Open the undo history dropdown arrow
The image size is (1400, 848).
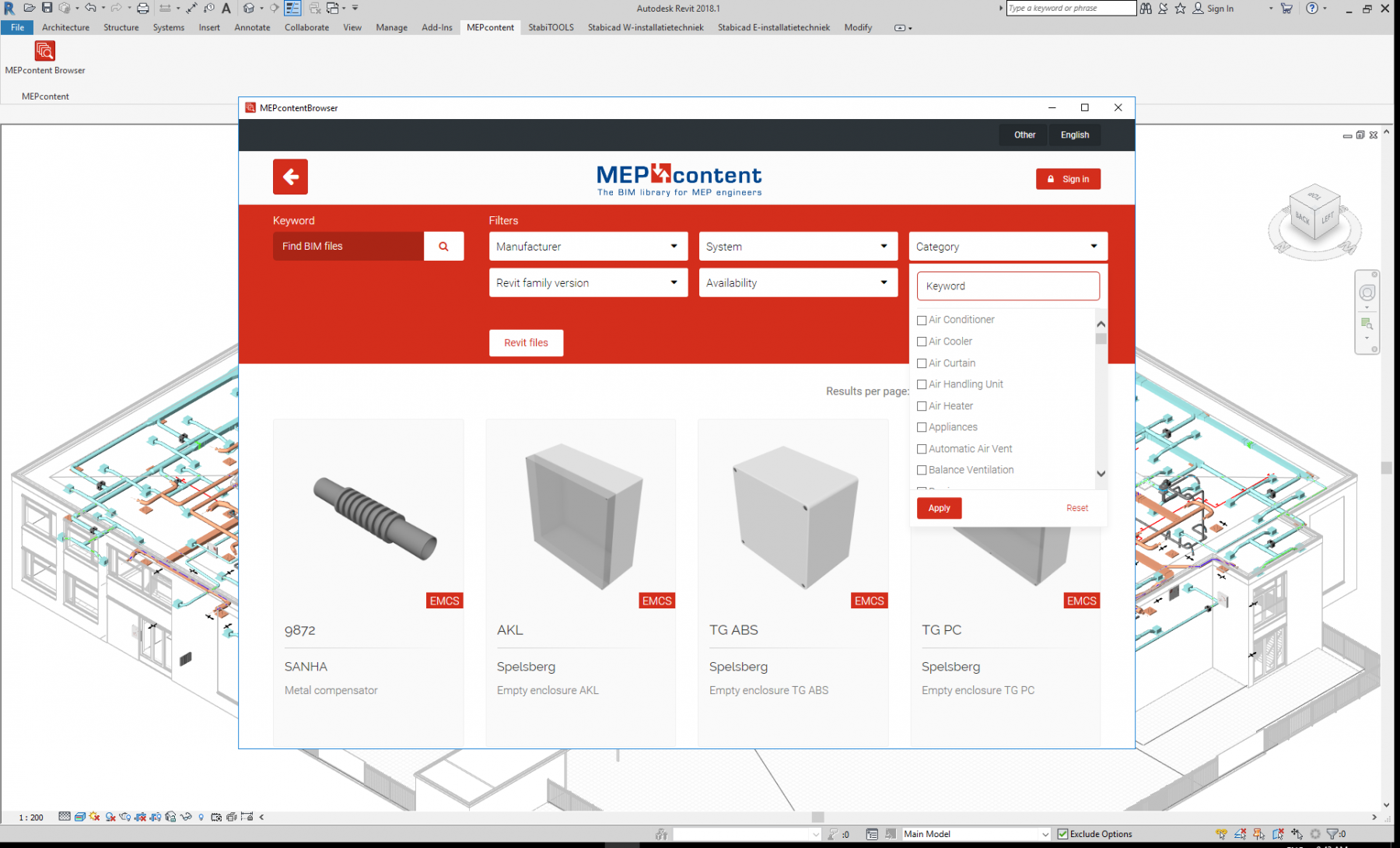click(x=103, y=8)
